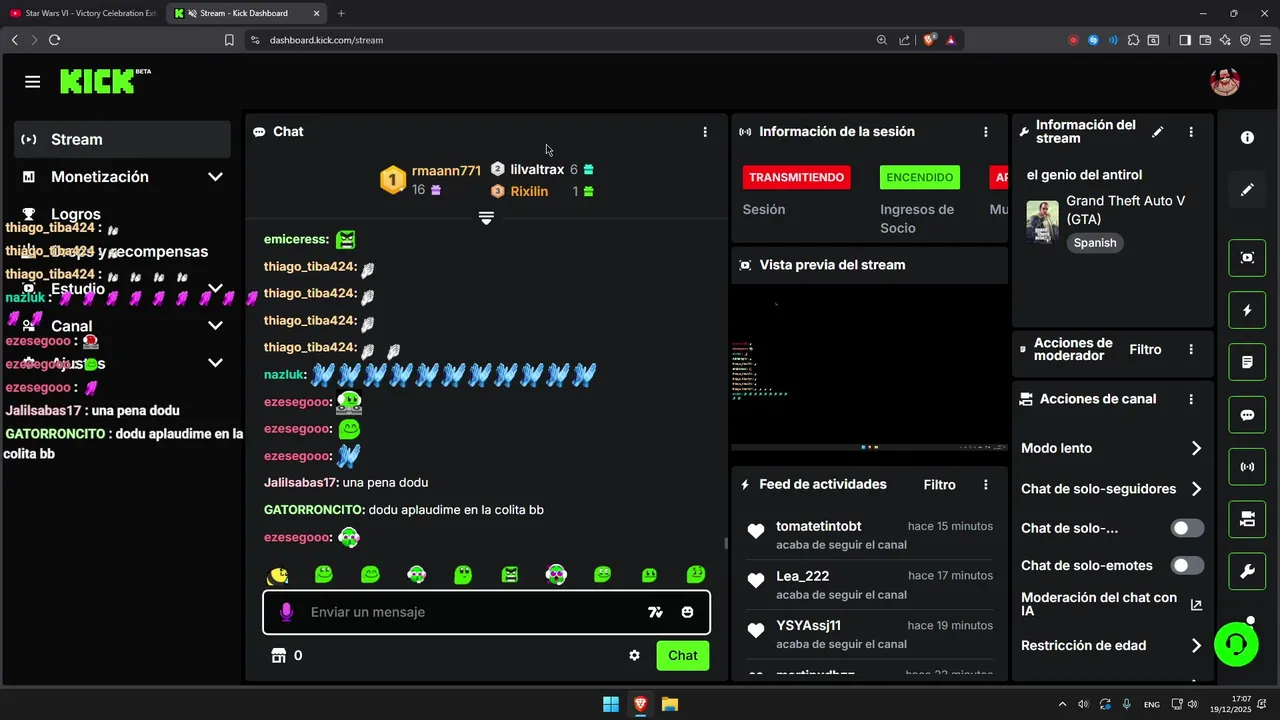Click the Brave Shields lion icon

929,40
